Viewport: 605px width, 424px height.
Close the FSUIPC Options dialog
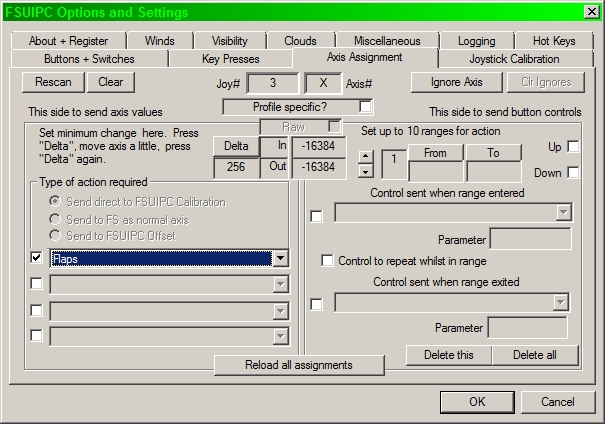(x=591, y=12)
